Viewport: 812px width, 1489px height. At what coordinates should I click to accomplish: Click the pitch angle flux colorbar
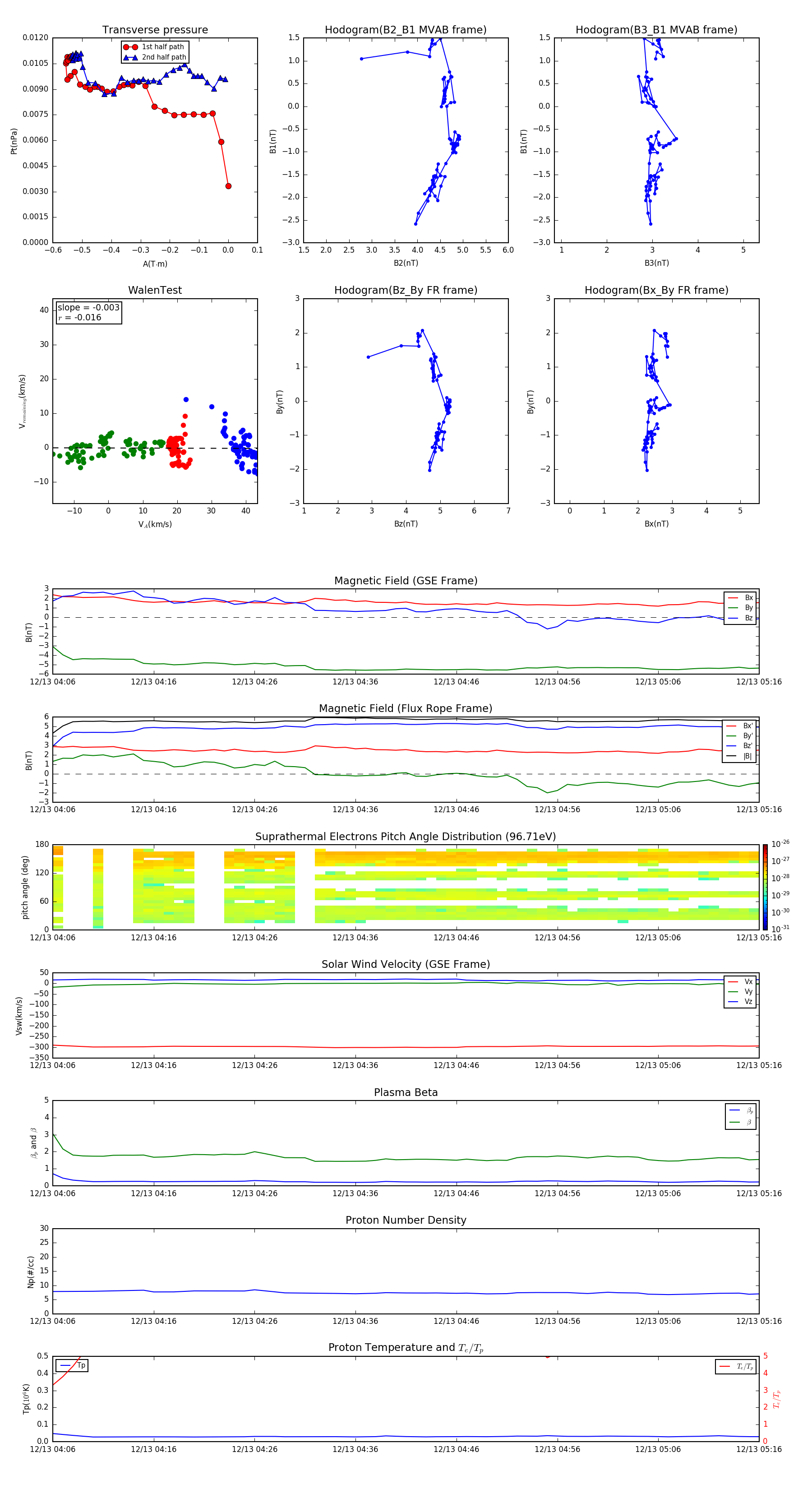(765, 887)
